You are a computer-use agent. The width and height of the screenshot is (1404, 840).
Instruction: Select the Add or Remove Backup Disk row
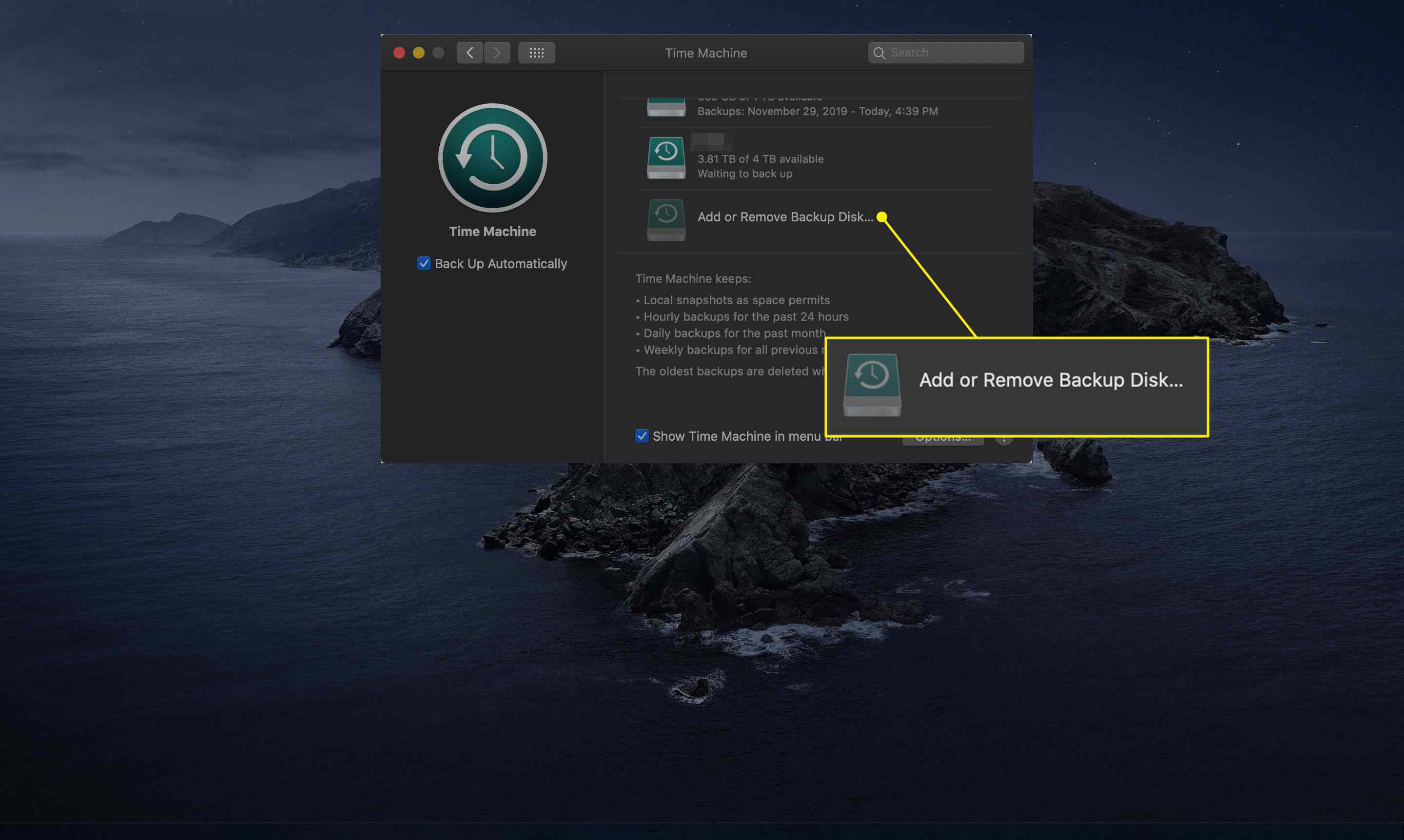[x=815, y=220]
